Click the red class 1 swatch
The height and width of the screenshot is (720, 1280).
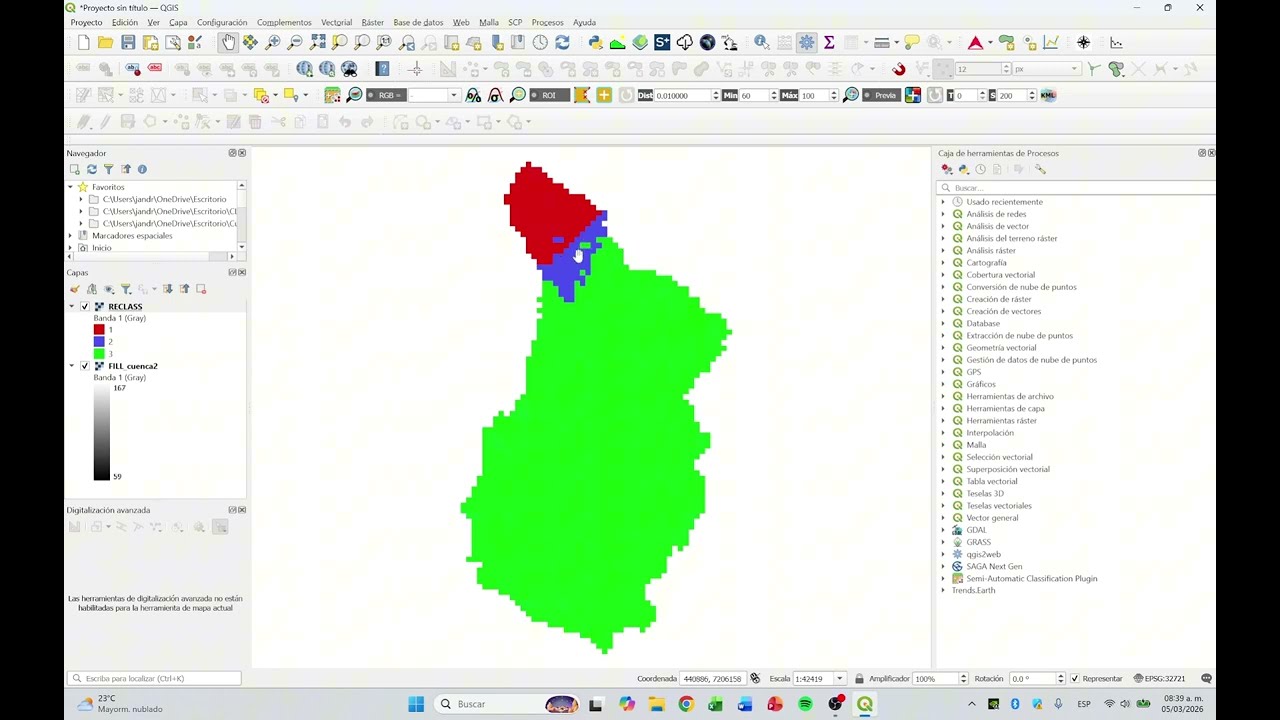(99, 330)
